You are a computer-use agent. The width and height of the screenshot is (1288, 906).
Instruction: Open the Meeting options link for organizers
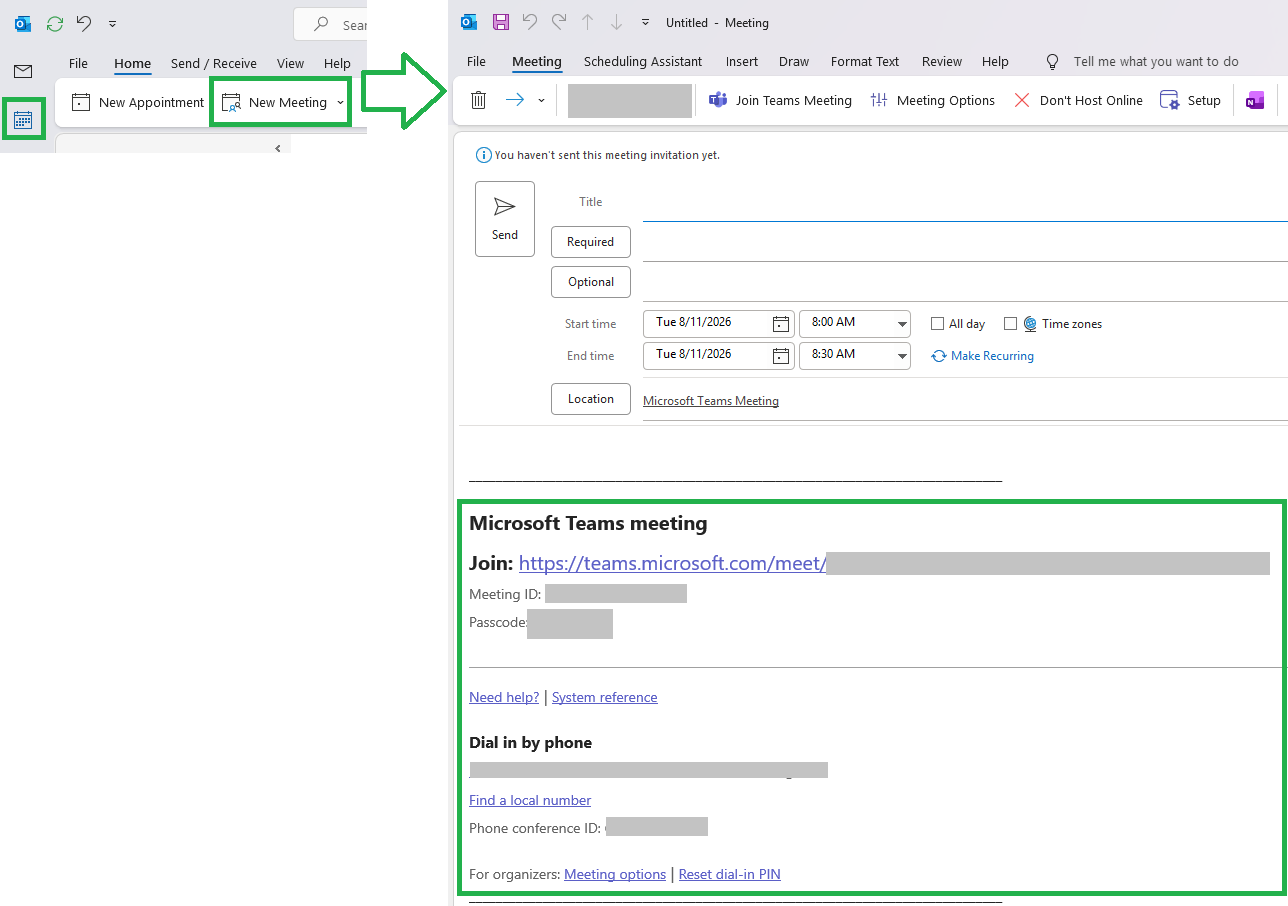[615, 875]
